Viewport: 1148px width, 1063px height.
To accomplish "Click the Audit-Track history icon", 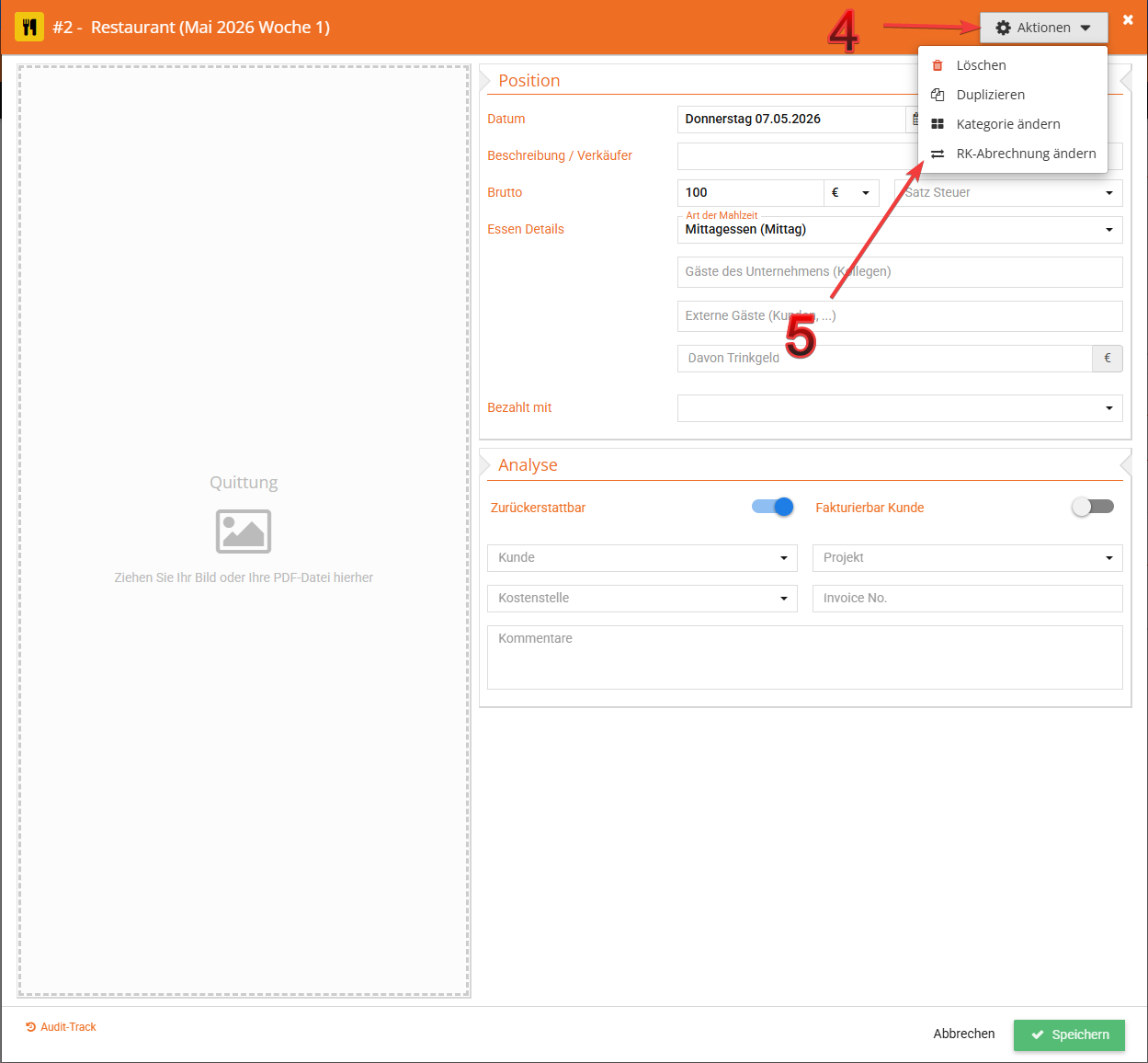I will click(x=31, y=1027).
